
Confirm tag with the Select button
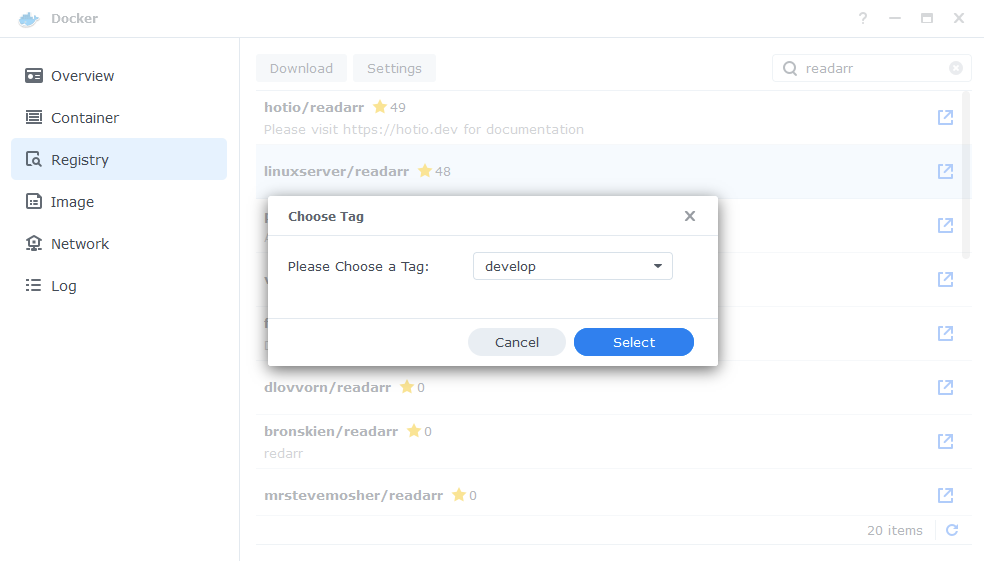click(634, 342)
